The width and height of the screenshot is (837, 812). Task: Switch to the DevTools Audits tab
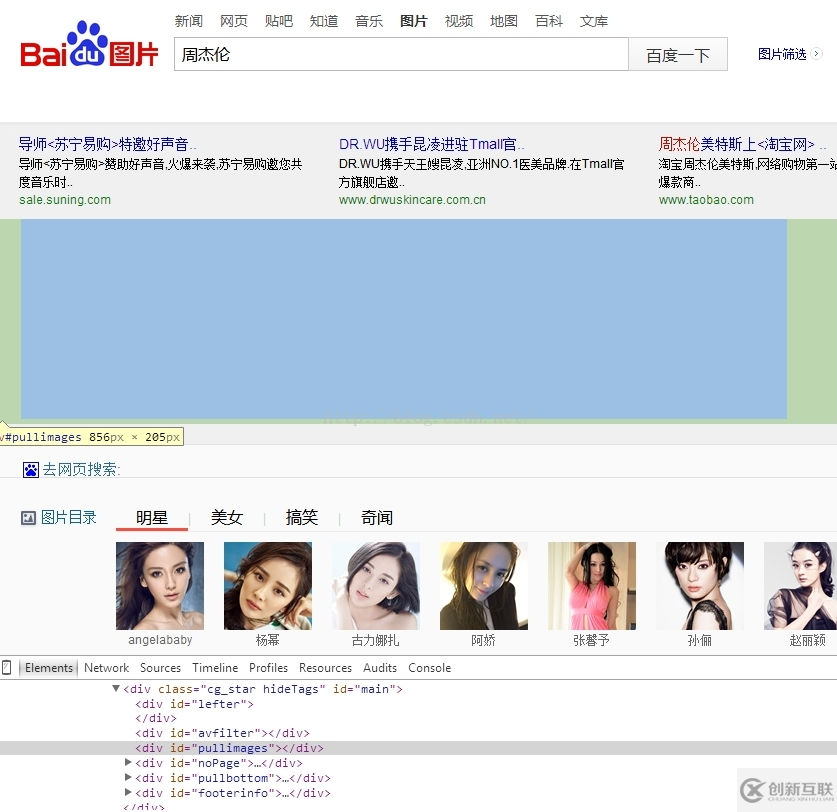(x=380, y=668)
